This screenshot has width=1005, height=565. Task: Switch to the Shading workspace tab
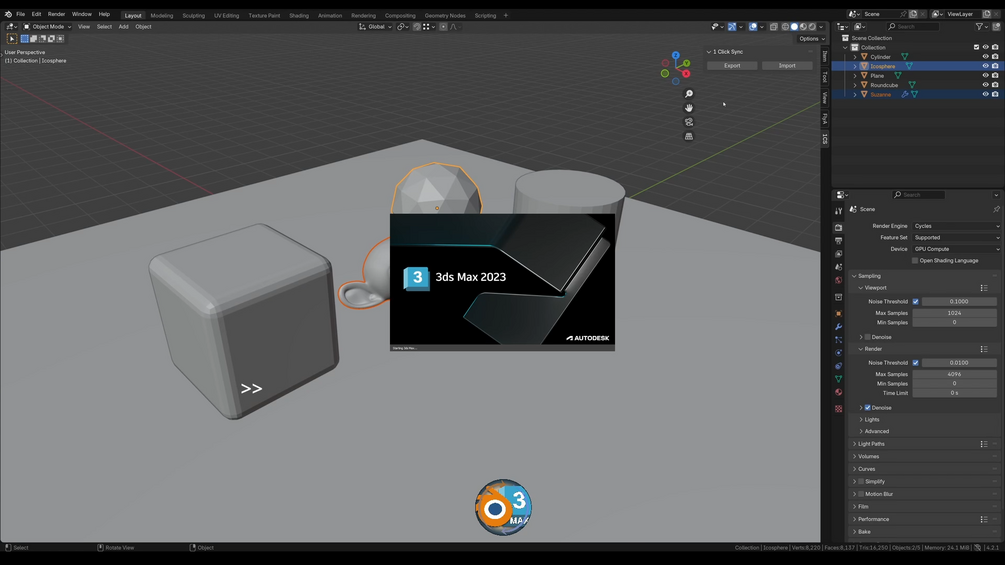tap(299, 15)
